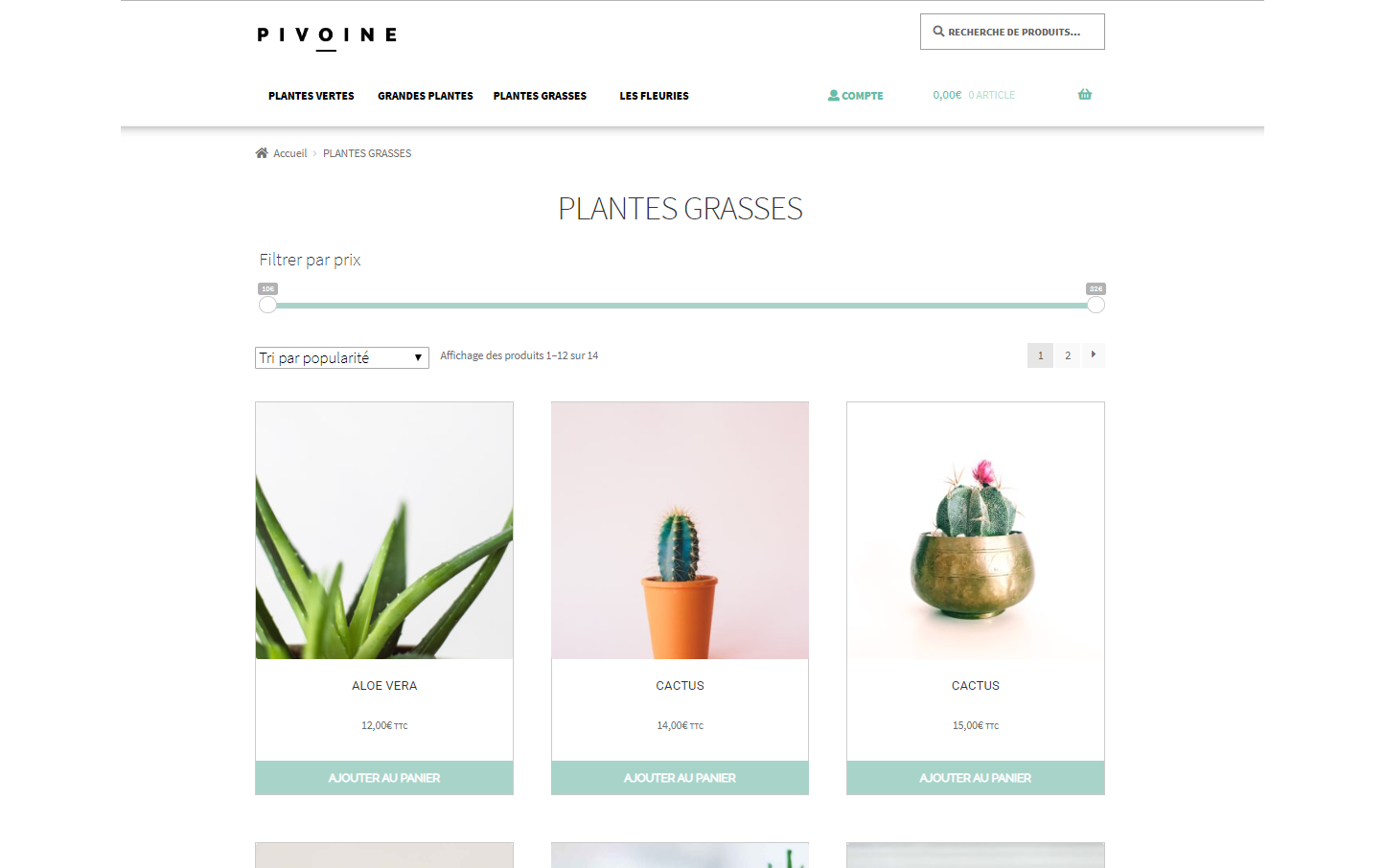Click the shopping basket icon
The height and width of the screenshot is (868, 1385).
click(1084, 94)
